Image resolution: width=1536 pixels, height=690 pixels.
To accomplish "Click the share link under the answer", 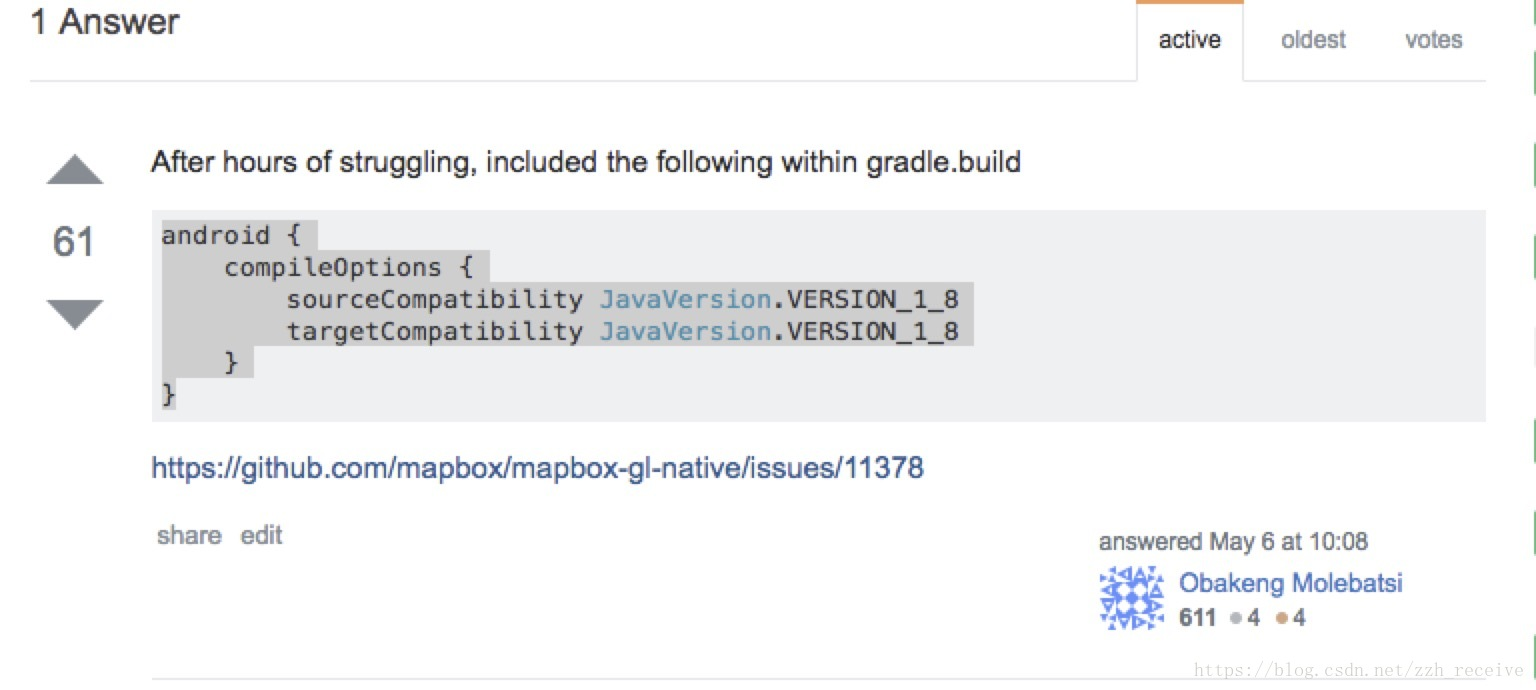I will pyautogui.click(x=189, y=535).
